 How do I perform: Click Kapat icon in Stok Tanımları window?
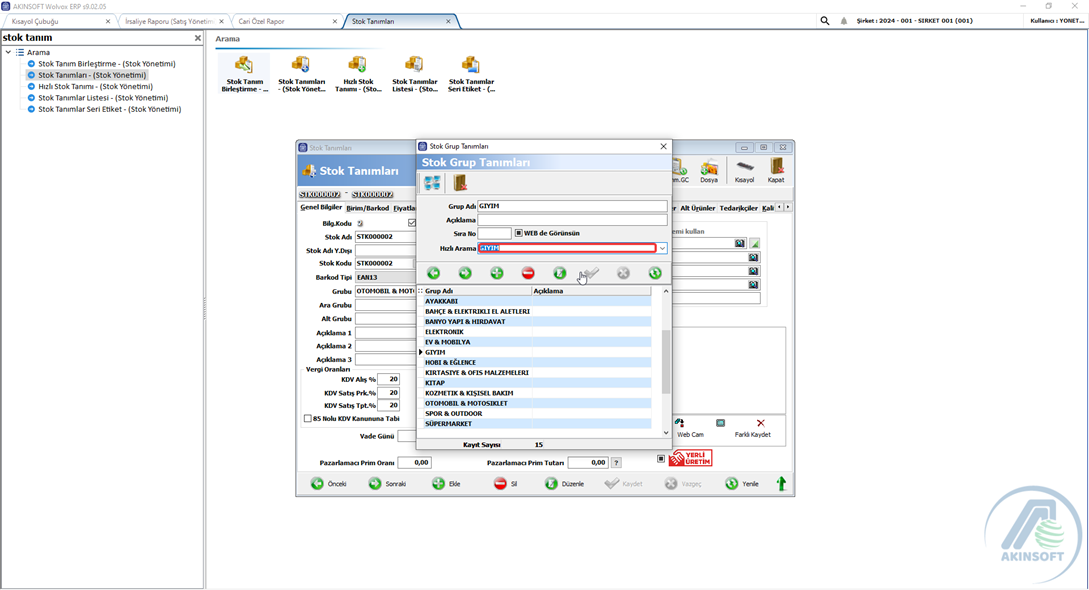(x=776, y=170)
